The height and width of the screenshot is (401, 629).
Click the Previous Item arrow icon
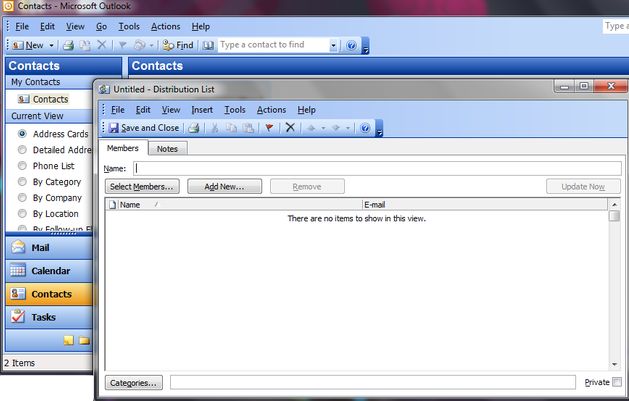[x=311, y=128]
